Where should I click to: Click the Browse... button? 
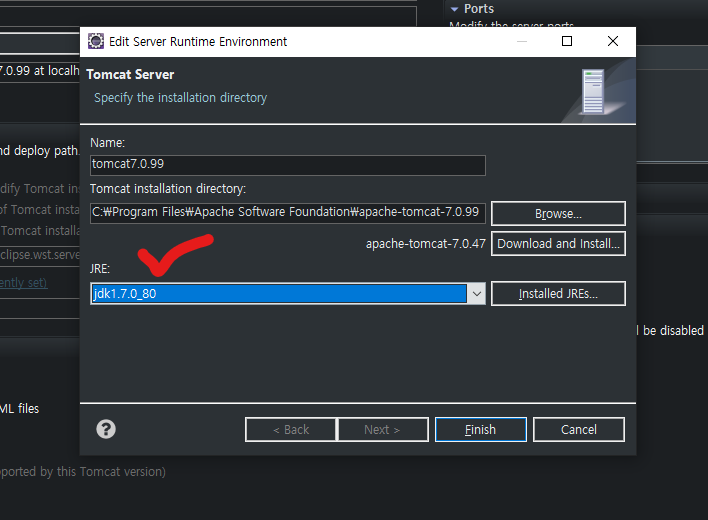point(558,214)
